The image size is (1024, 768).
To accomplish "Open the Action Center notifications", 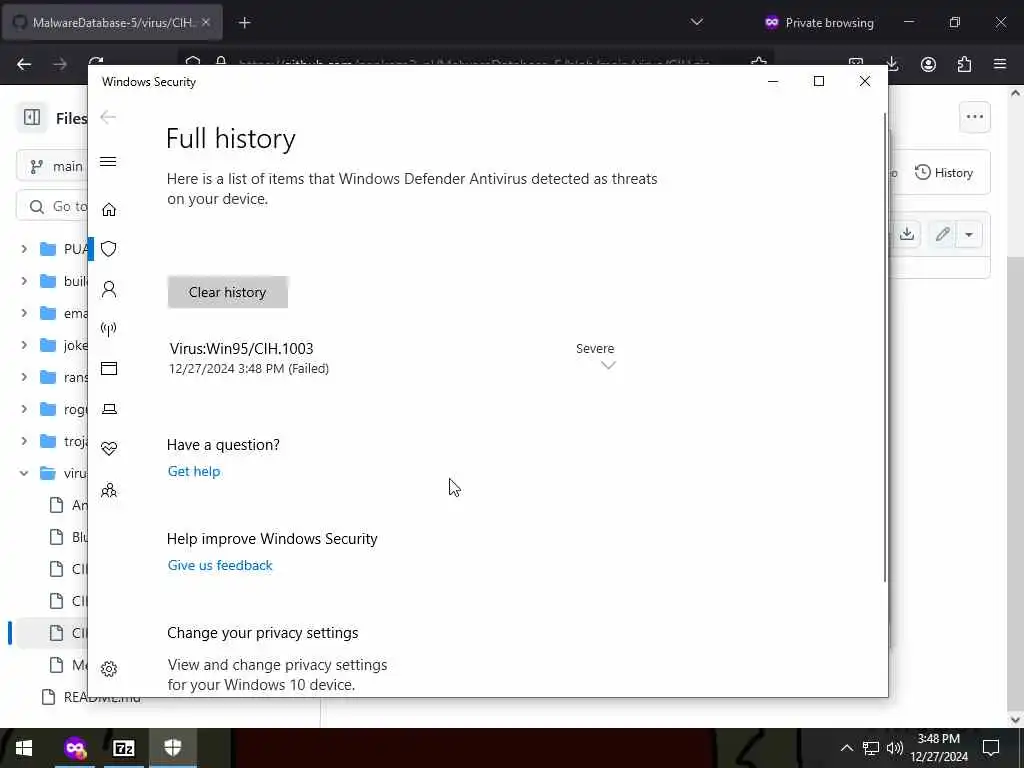I will [991, 748].
